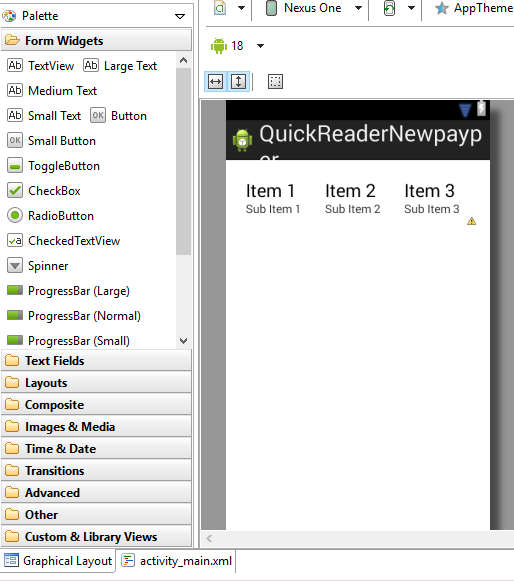Click Sub Item 1 text
Screen dimensions: 514x581
click(273, 209)
